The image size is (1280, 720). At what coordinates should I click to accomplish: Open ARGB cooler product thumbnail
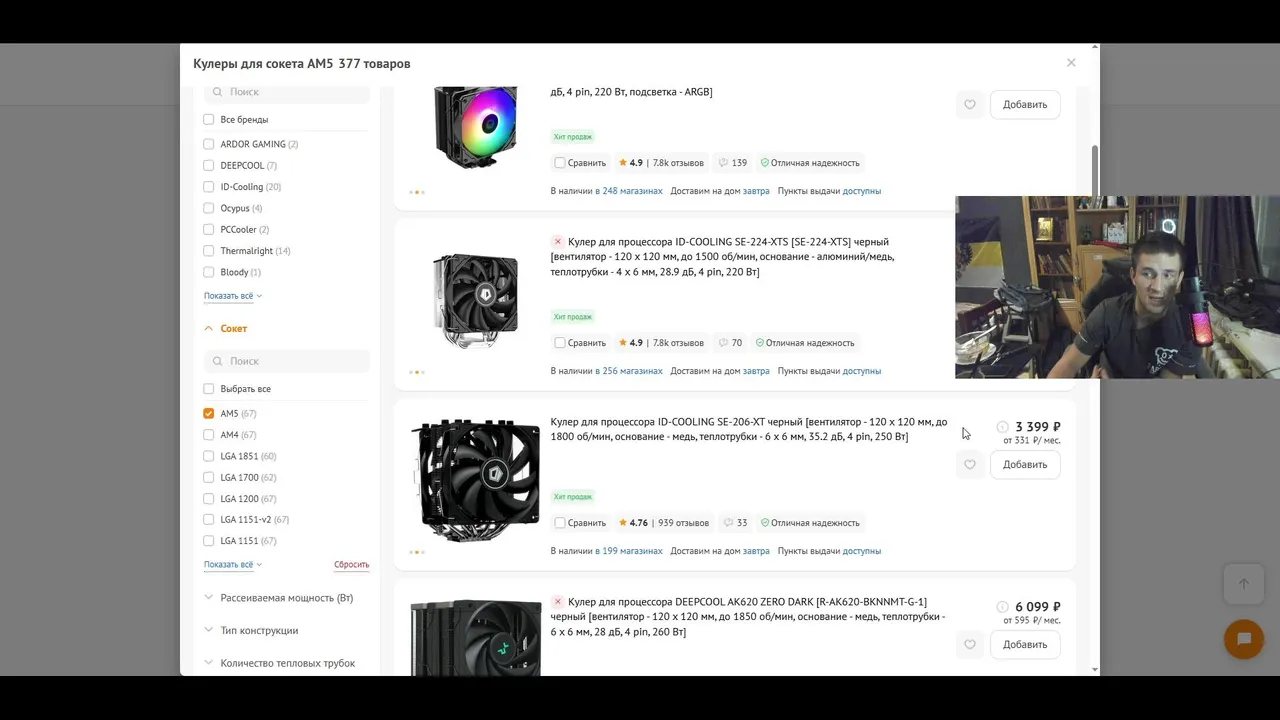[x=475, y=127]
